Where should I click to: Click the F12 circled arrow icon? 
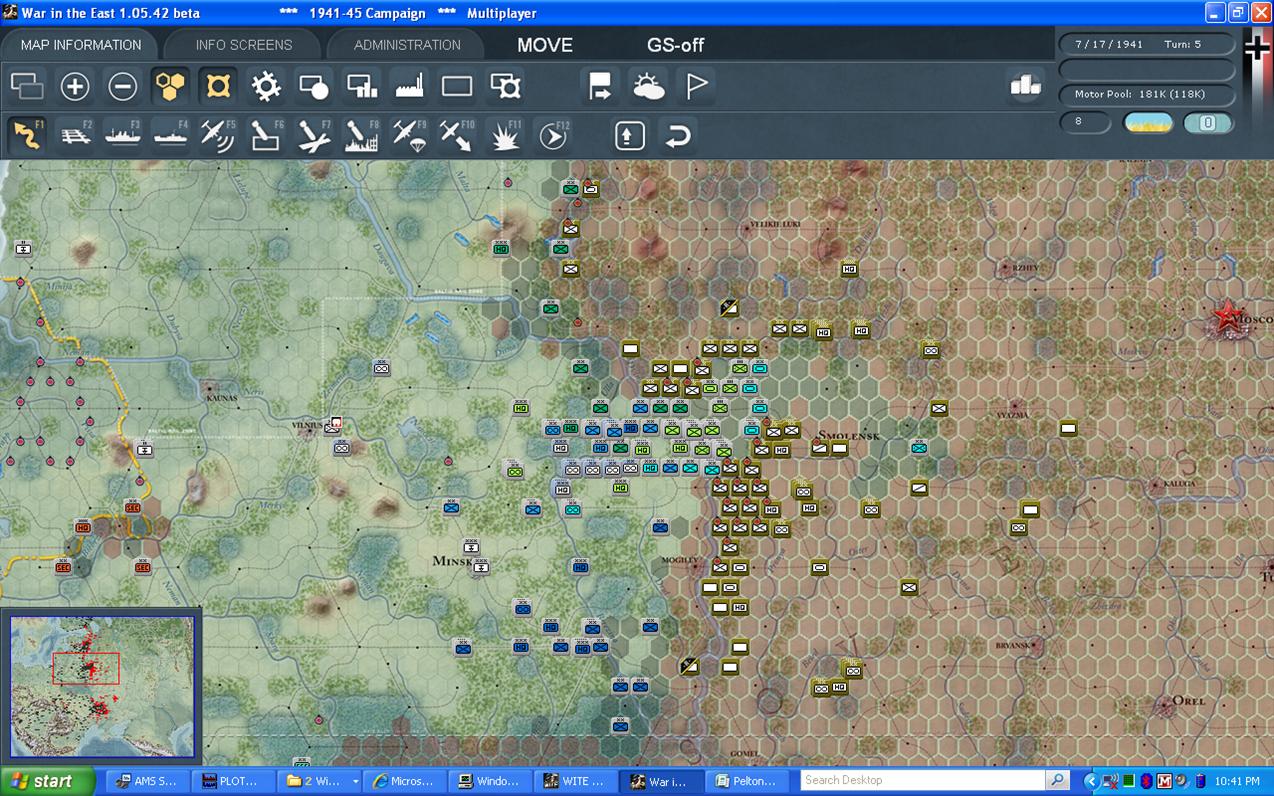553,135
